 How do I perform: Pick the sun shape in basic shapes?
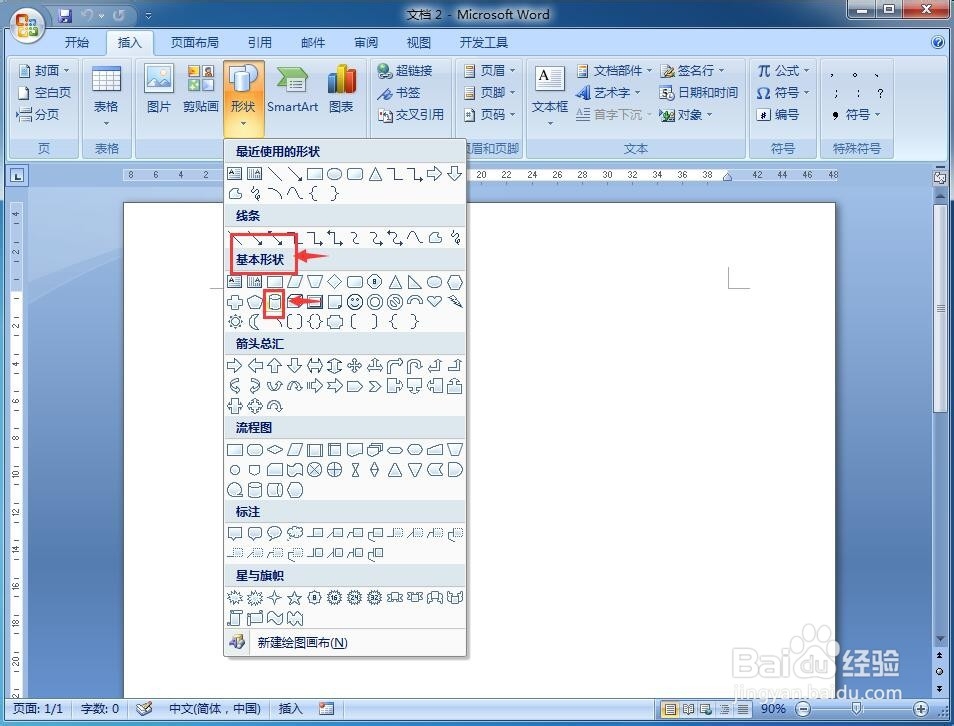[x=235, y=321]
